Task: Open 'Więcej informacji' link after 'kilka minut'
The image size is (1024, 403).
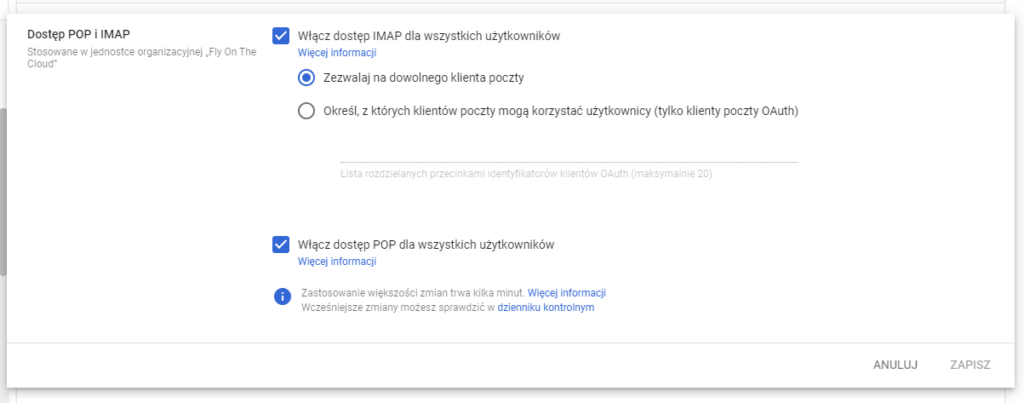Action: point(567,293)
